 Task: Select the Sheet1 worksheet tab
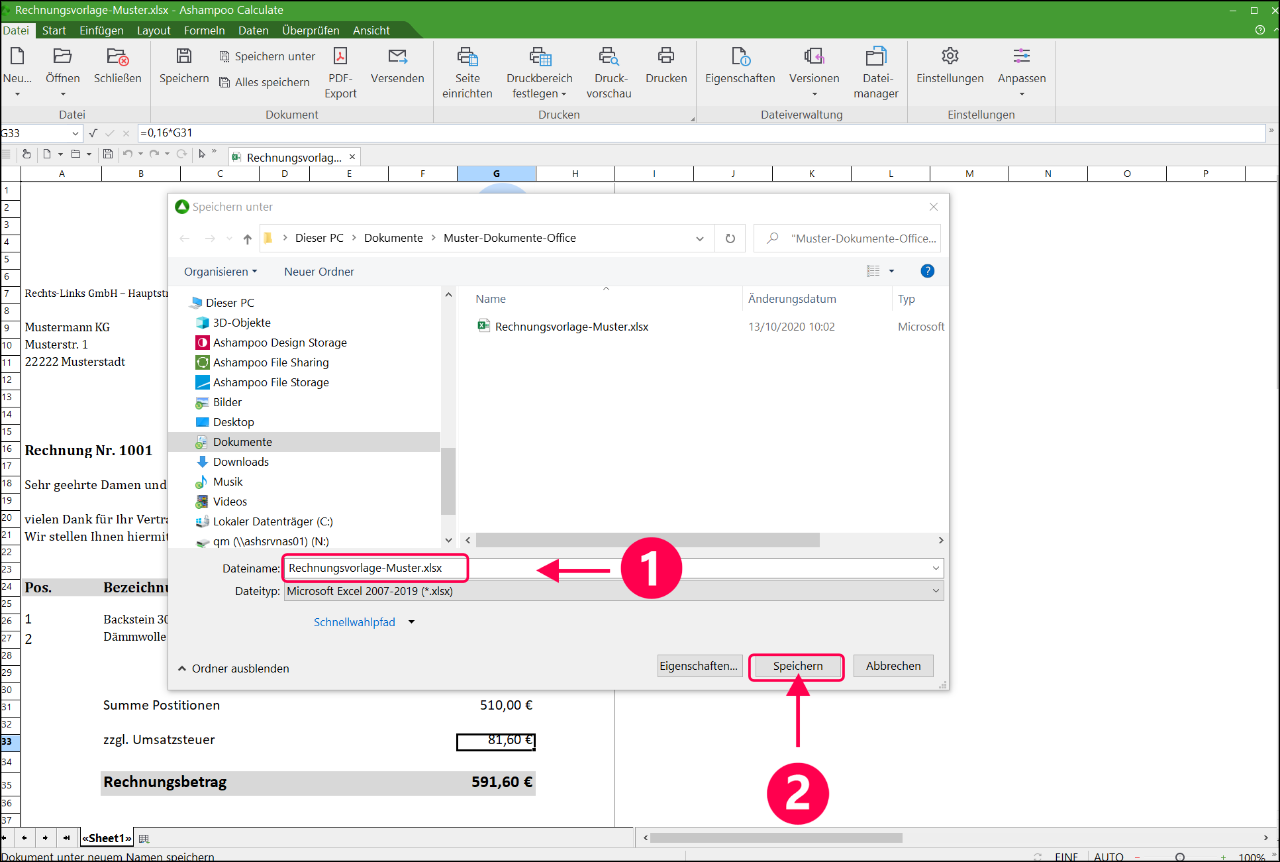tap(106, 838)
